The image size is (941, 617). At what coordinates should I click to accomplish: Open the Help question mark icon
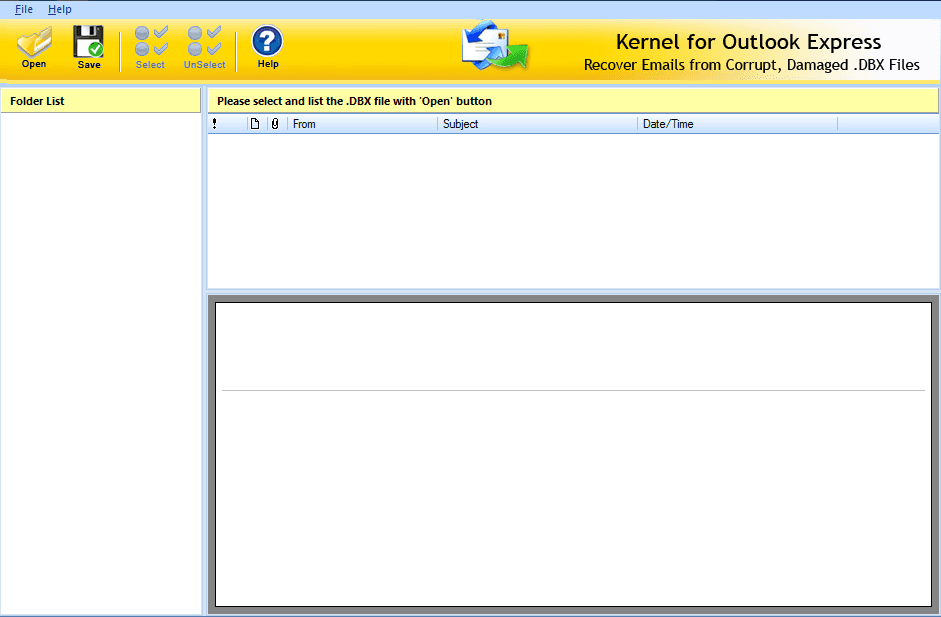268,47
